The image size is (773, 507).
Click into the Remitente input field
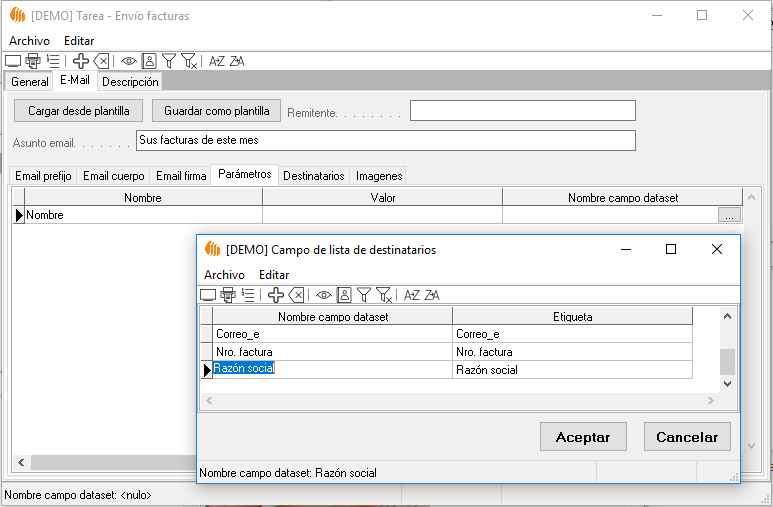522,110
